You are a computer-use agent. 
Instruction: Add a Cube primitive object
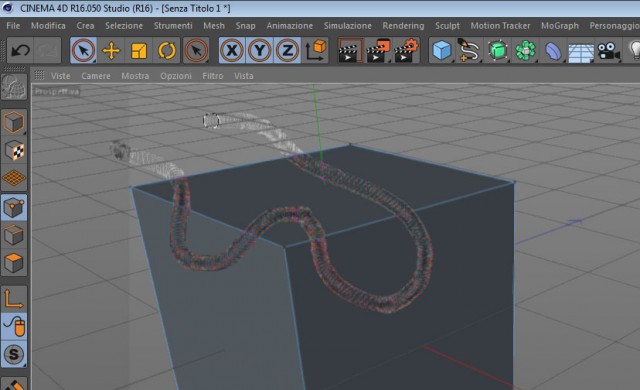coord(442,51)
